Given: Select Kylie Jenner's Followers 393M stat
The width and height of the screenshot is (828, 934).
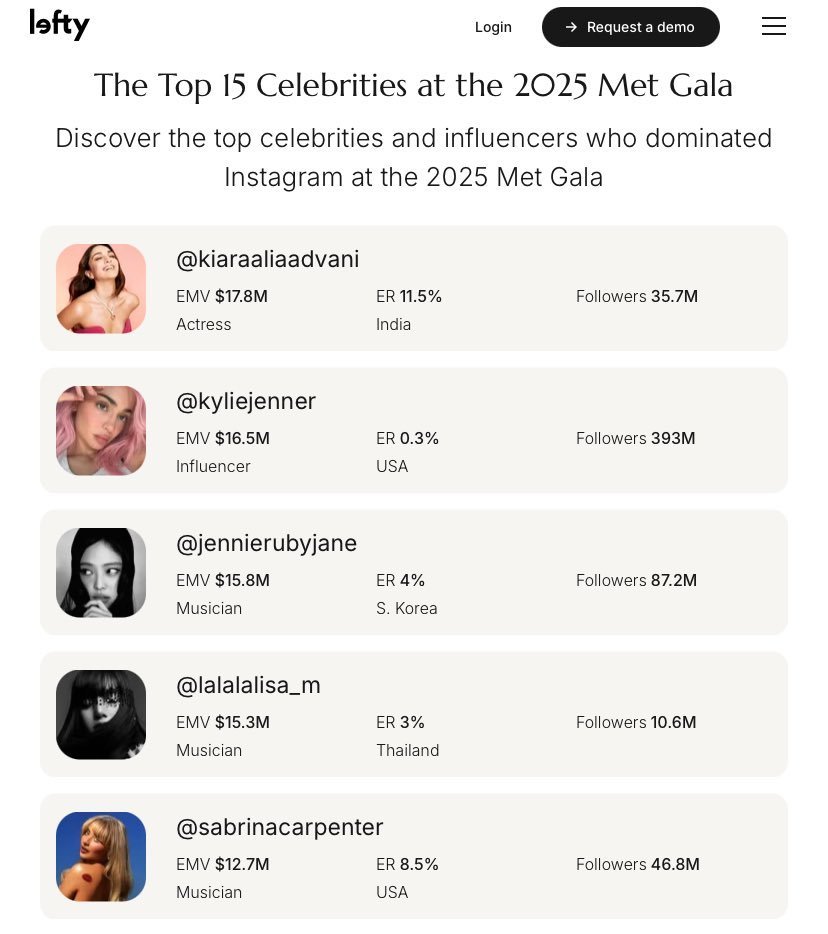Looking at the screenshot, I should click(x=635, y=438).
